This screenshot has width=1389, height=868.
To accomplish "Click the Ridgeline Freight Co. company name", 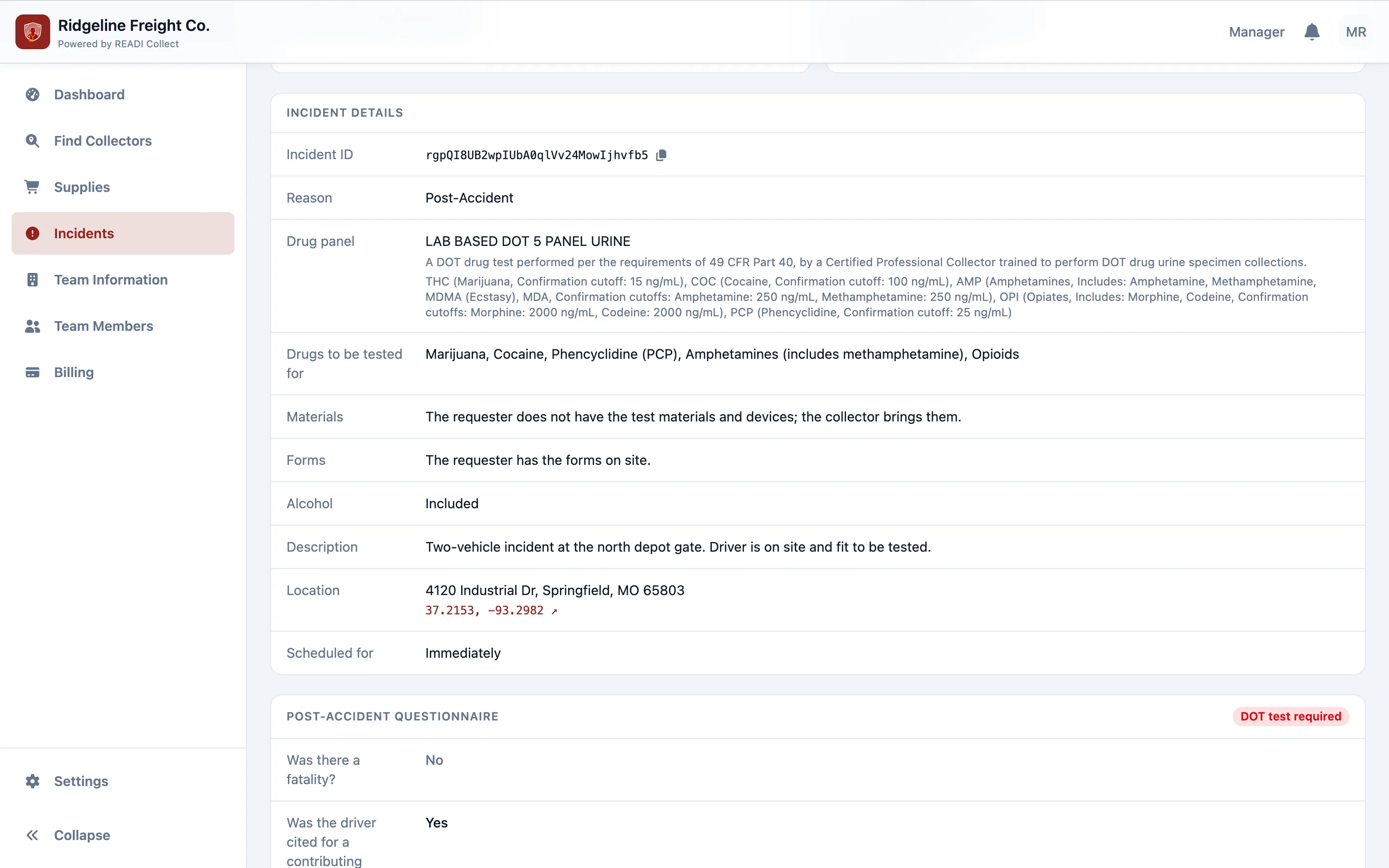I will [x=134, y=25].
